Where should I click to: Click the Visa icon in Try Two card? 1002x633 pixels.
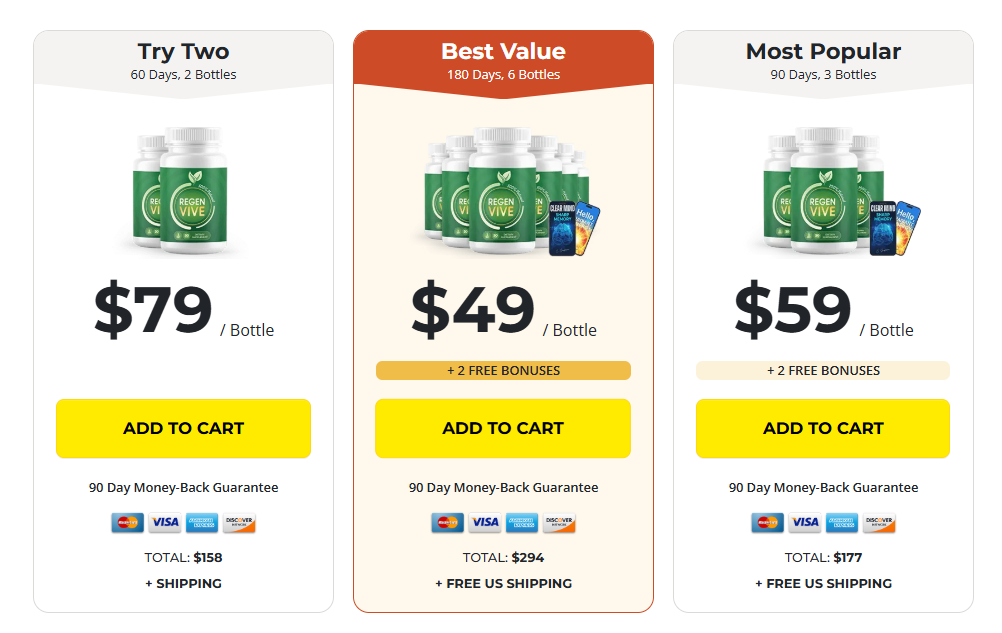[164, 522]
